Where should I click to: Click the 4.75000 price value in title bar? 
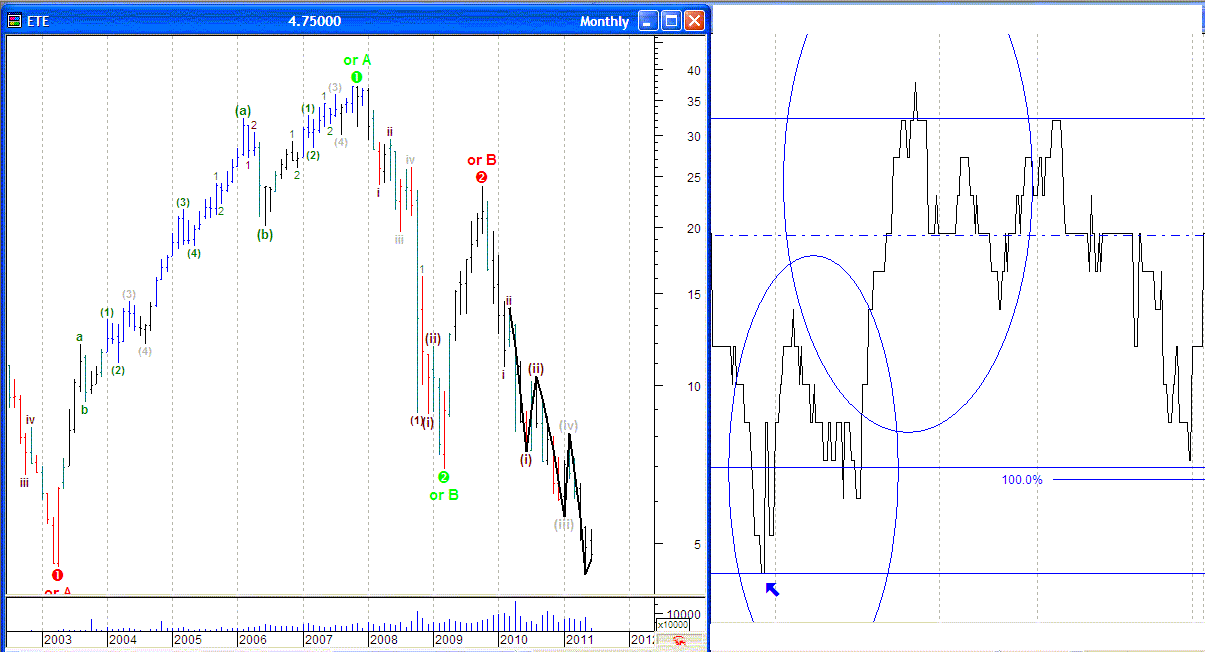pos(314,22)
